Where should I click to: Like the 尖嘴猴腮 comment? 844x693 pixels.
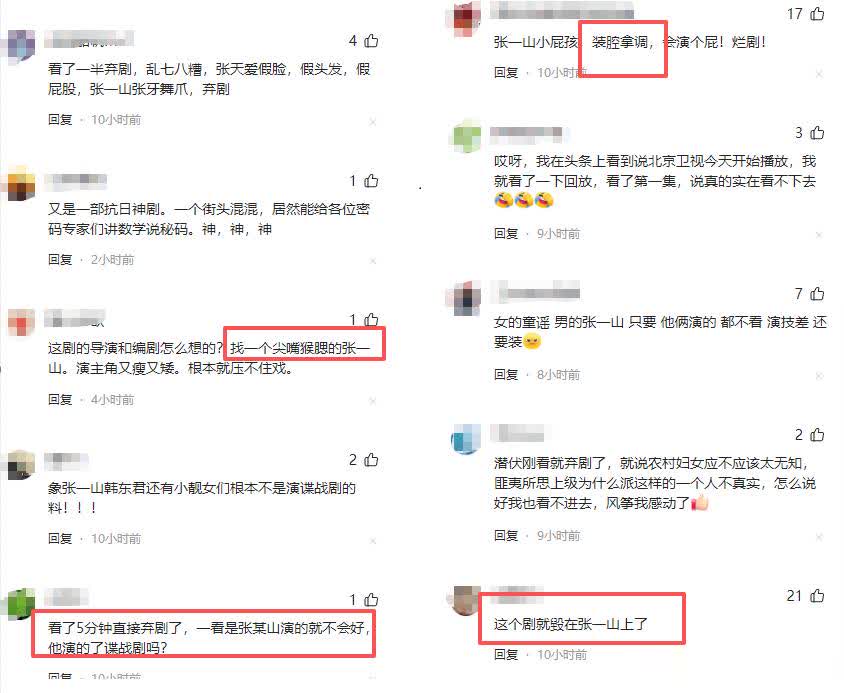(x=371, y=319)
